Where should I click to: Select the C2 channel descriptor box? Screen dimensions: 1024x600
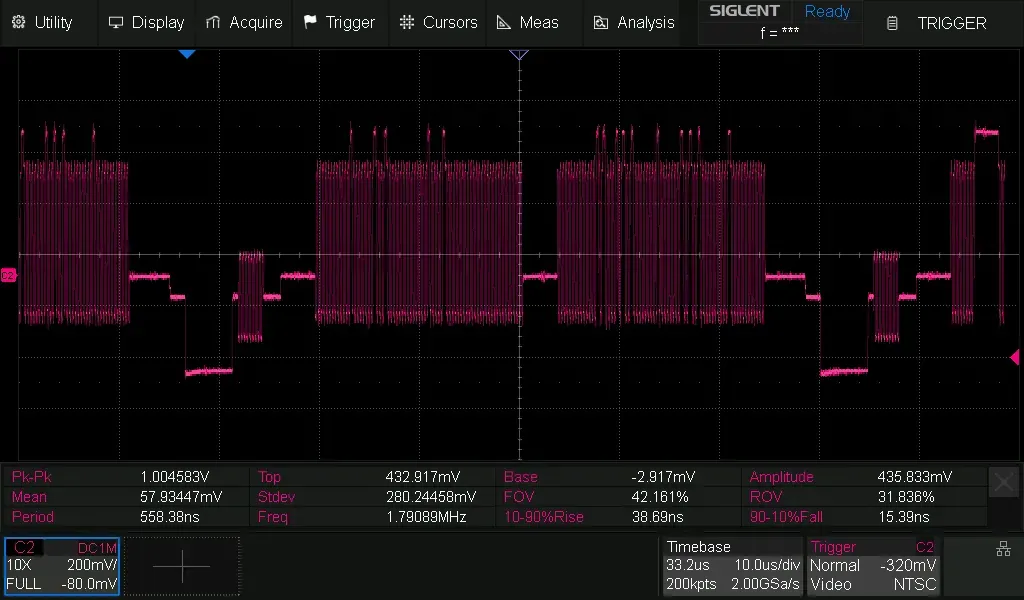point(62,566)
